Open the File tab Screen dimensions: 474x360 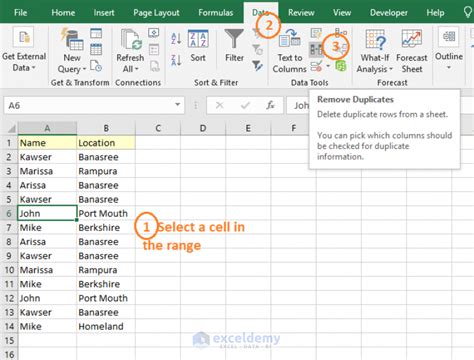tap(20, 13)
